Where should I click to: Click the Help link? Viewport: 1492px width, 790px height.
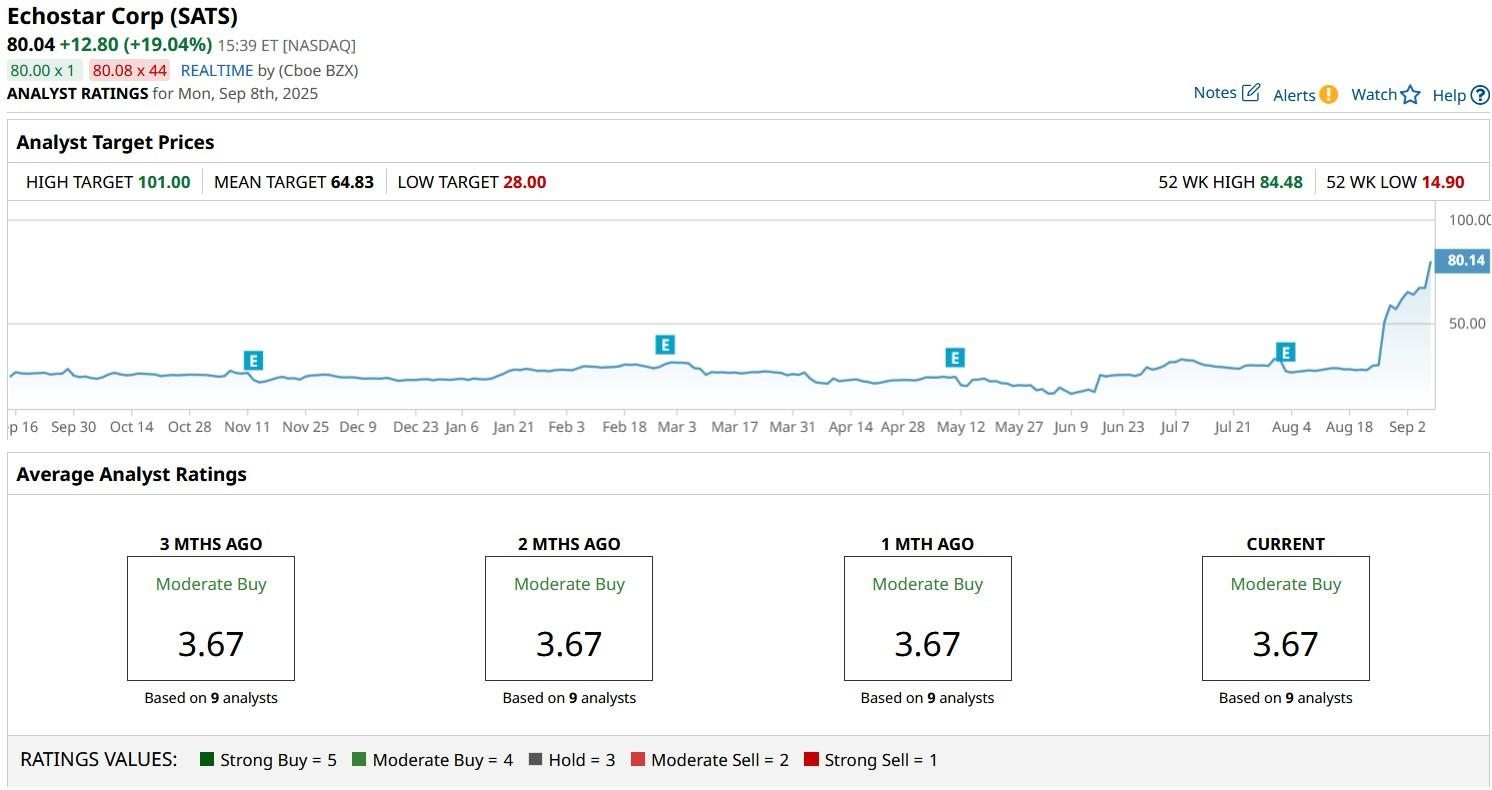(x=1449, y=95)
